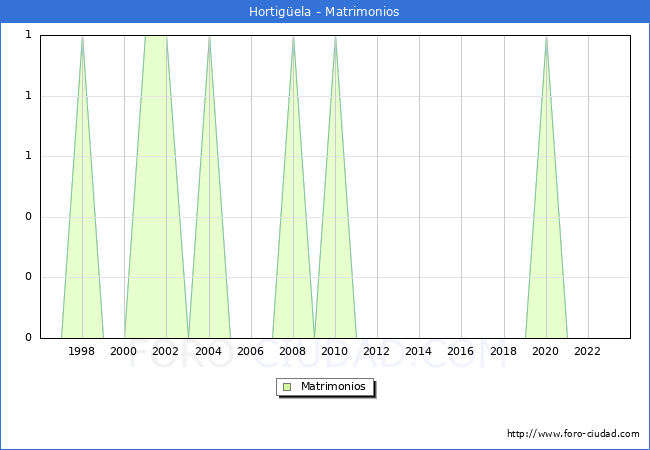The image size is (650, 450).
Task: Select the 2006 x-axis label
Action: click(250, 351)
